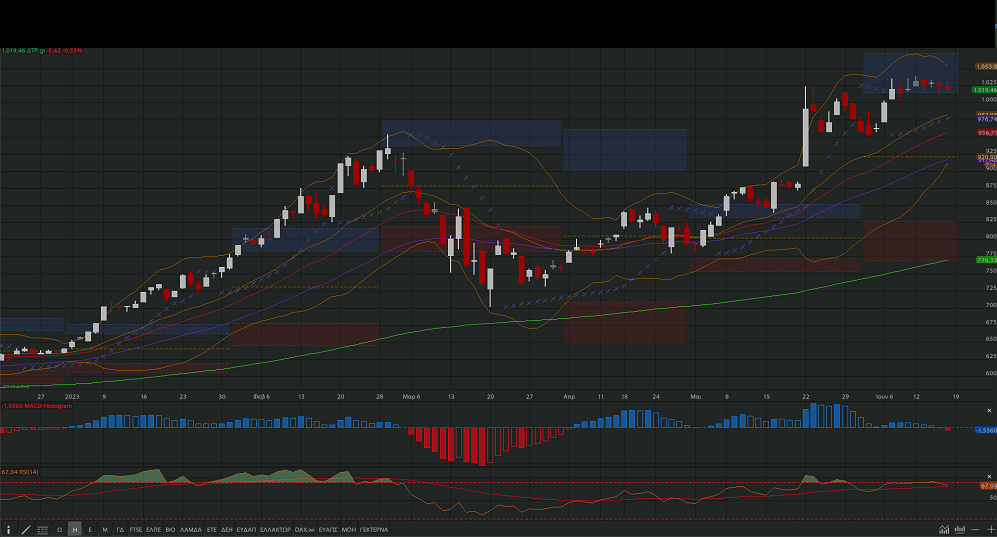Open the data table grid icon
The width and height of the screenshot is (997, 537).
pos(43,529)
